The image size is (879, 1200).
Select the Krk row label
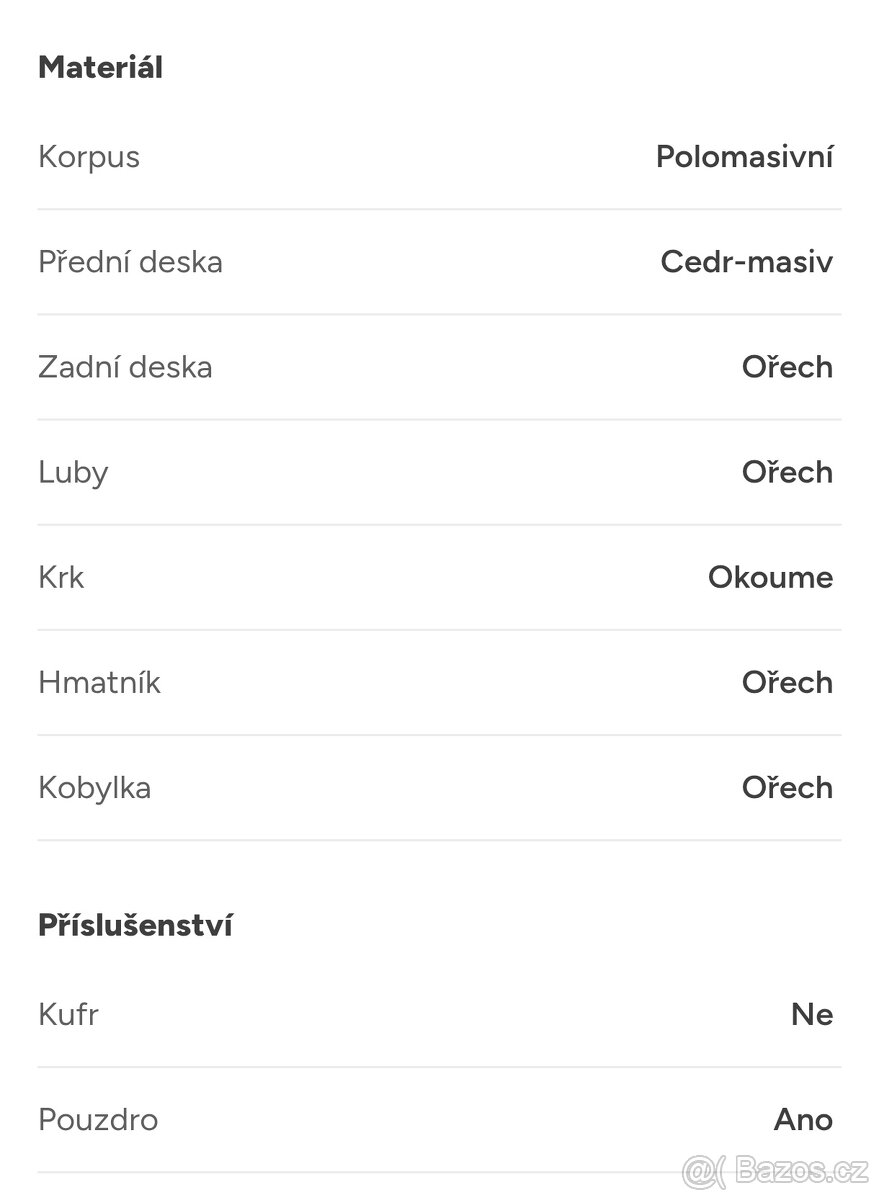61,577
